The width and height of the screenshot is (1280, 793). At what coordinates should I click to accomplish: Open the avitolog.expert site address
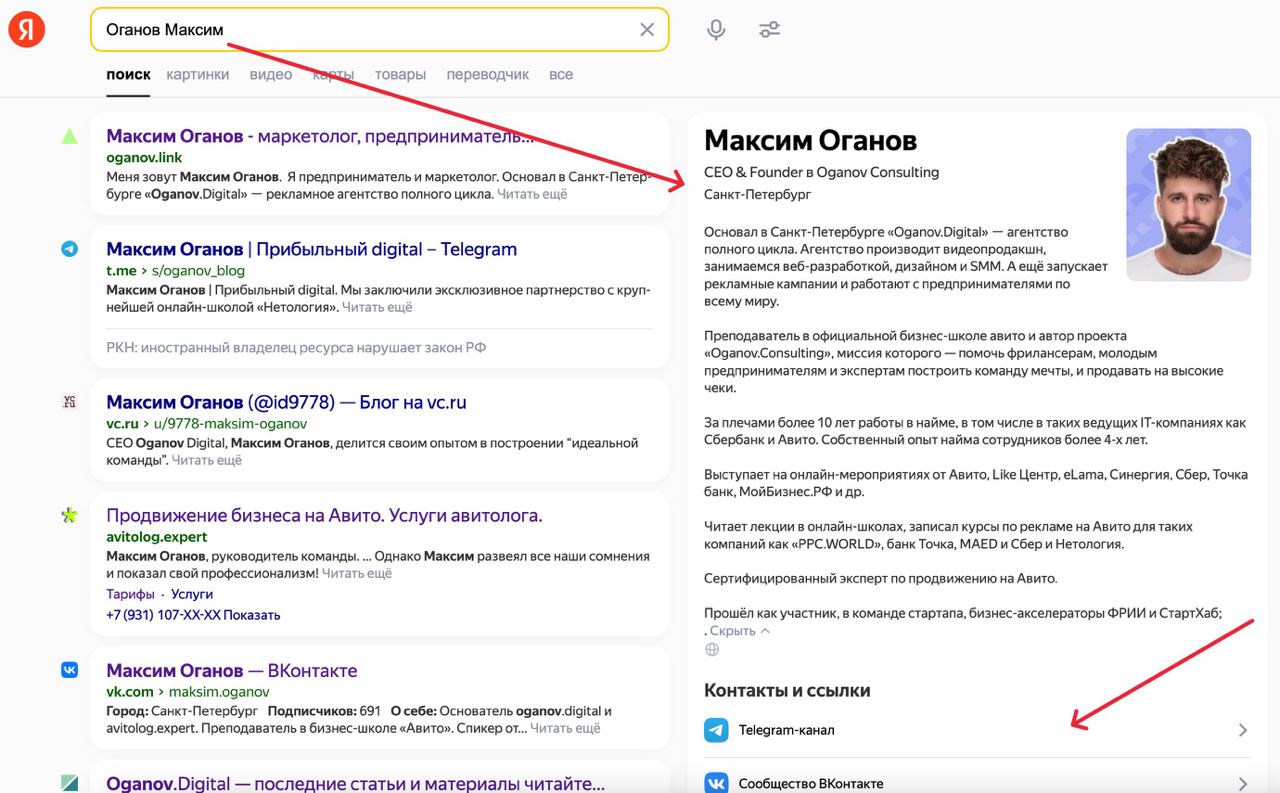[x=157, y=537]
